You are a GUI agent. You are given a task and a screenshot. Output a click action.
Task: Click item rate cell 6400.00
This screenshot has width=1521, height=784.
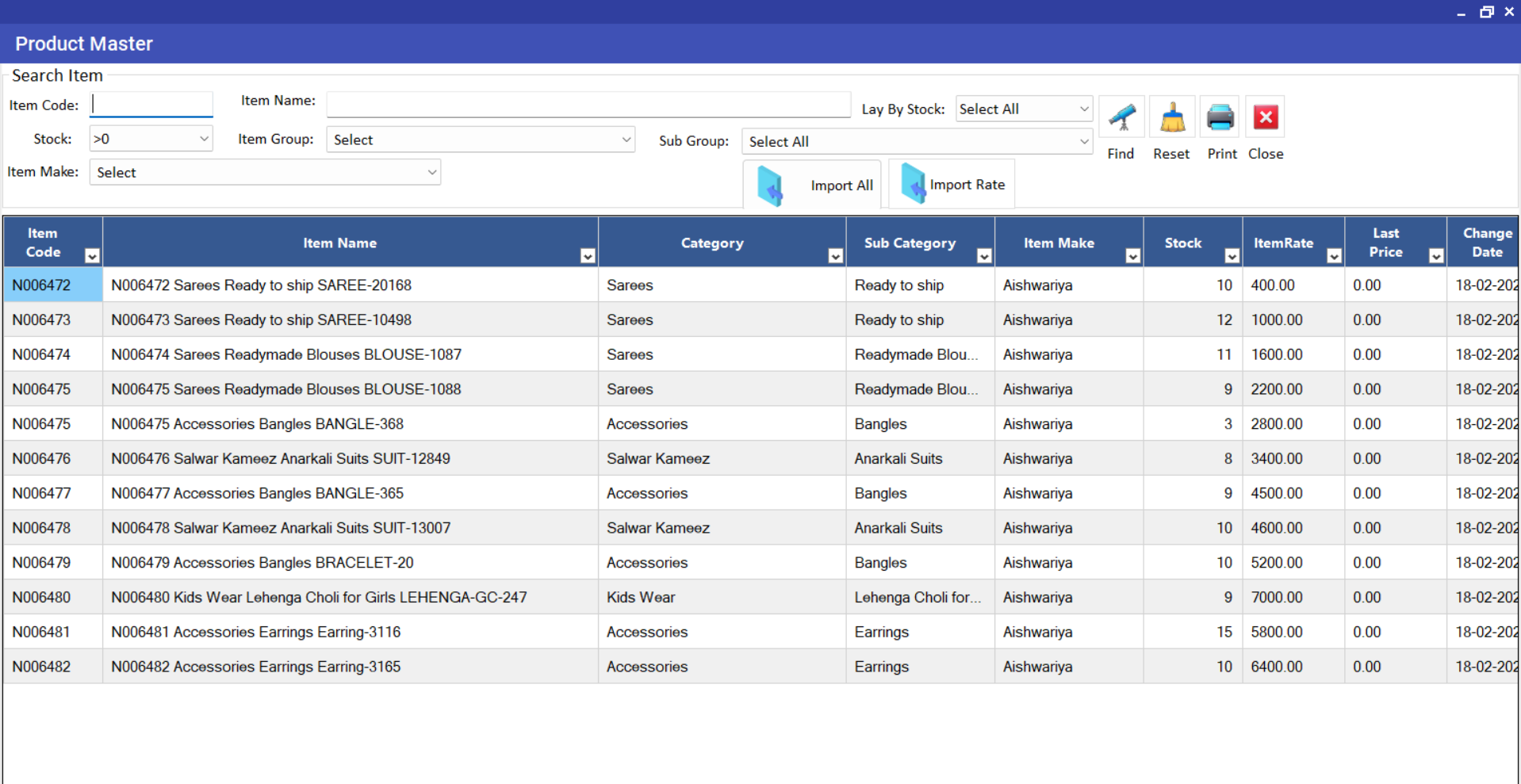[1293, 667]
